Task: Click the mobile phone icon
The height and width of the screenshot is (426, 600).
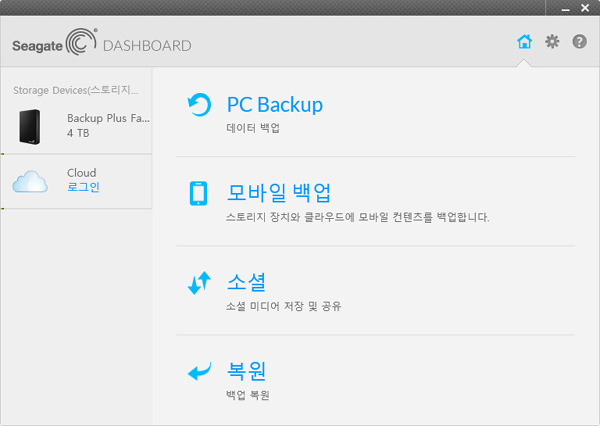Action: click(198, 193)
